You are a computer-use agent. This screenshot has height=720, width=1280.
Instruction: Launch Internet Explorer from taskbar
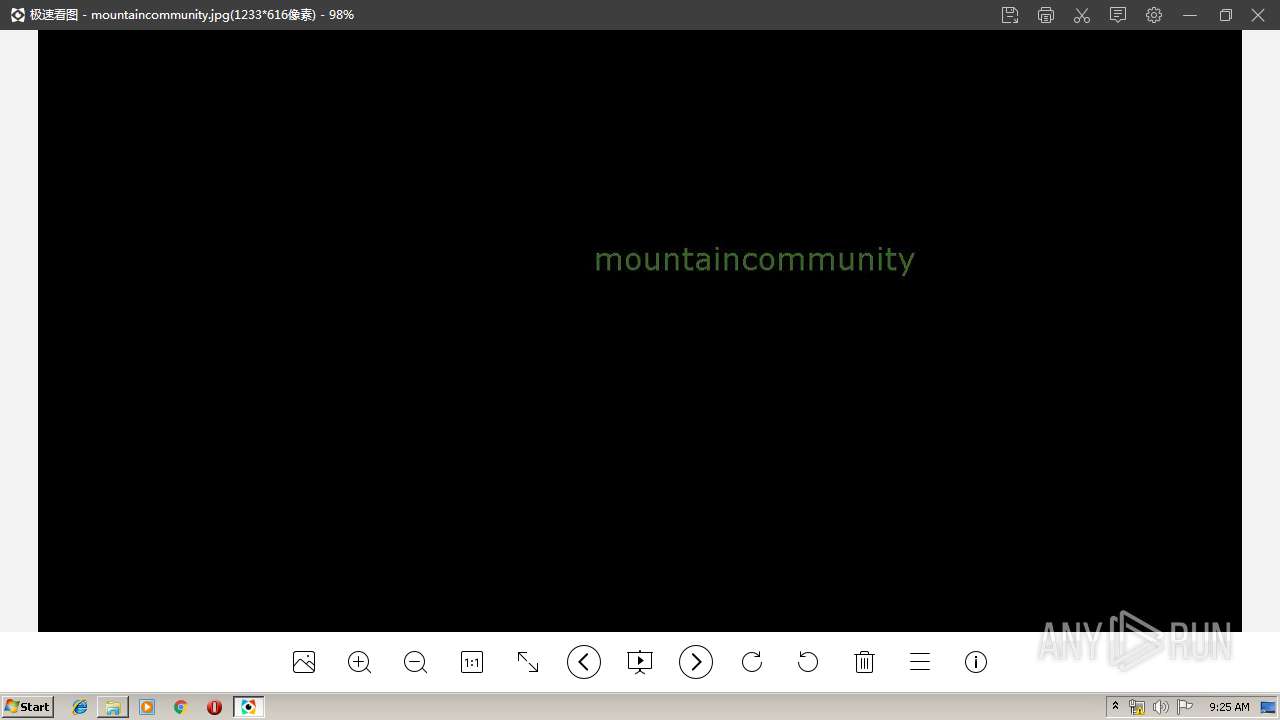coord(80,707)
